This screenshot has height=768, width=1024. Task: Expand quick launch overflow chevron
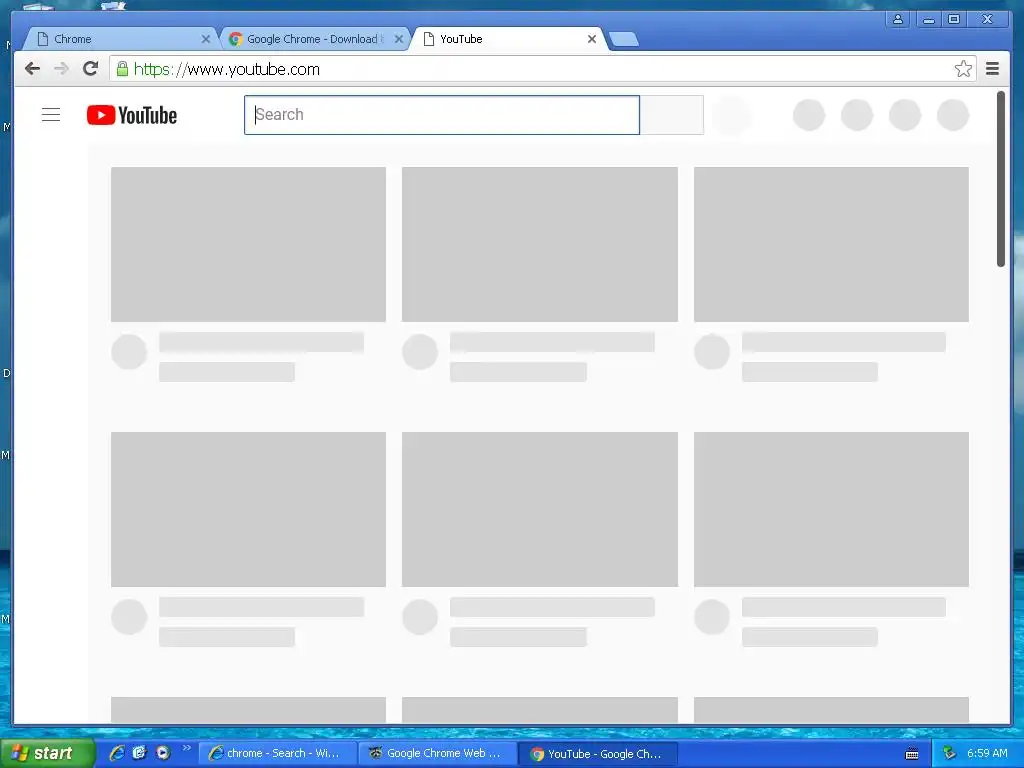pyautogui.click(x=187, y=748)
